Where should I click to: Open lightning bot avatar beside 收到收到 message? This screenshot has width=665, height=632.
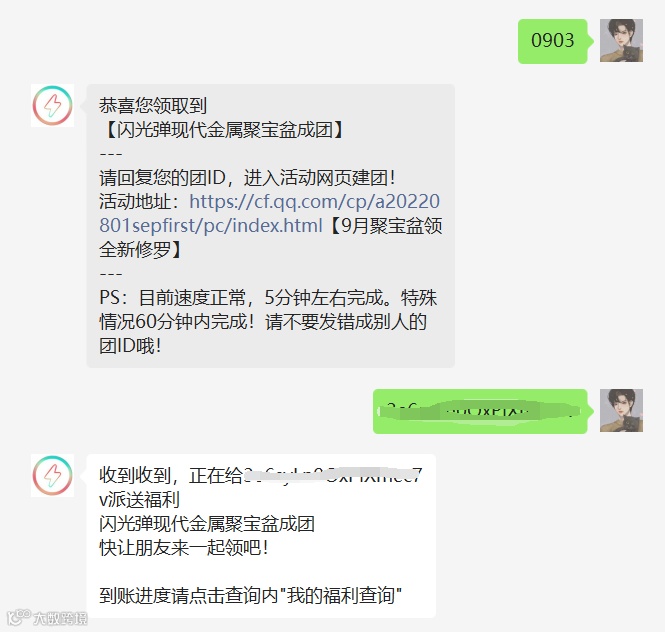click(53, 475)
